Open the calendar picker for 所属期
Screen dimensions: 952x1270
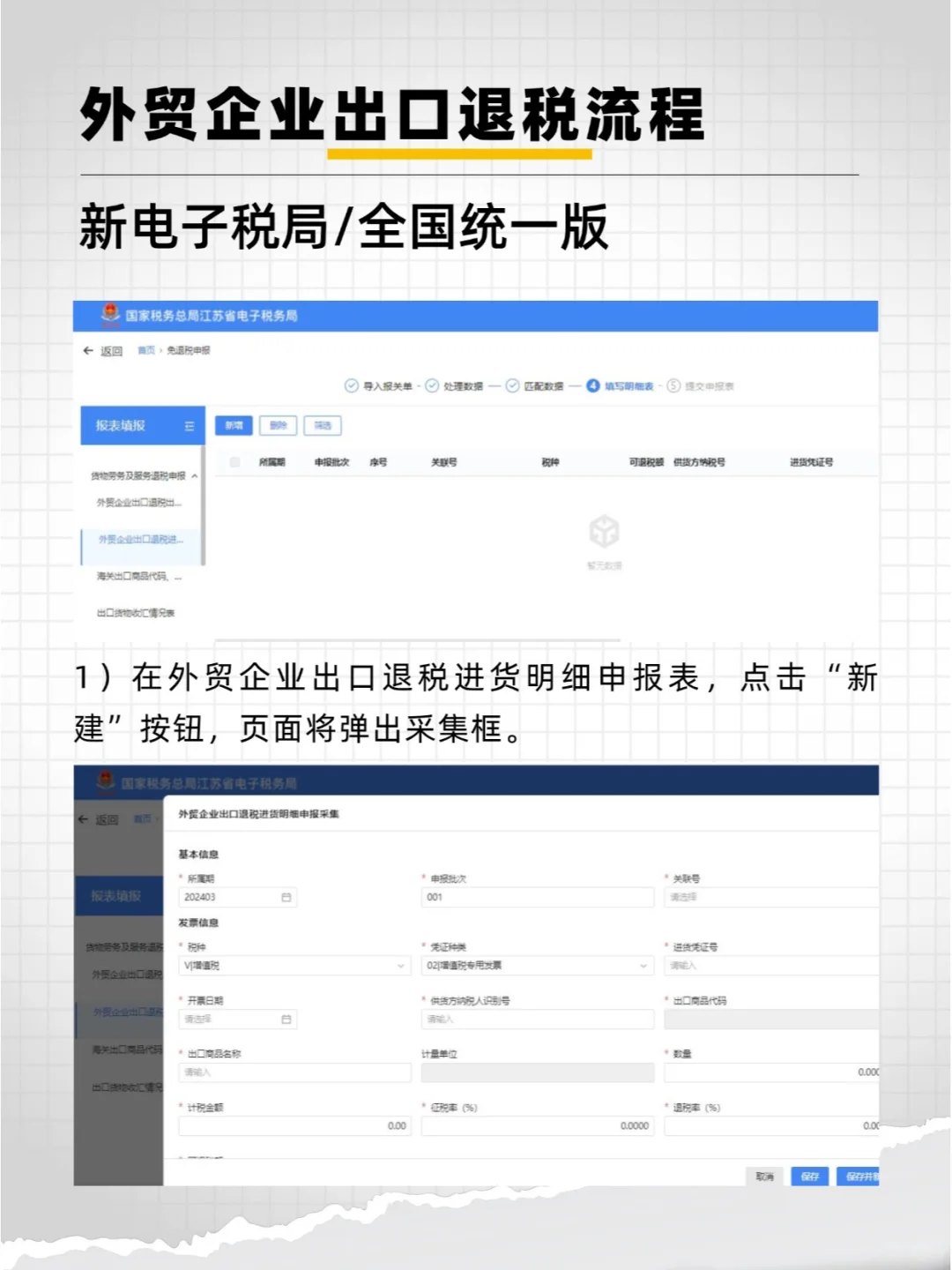click(x=286, y=897)
